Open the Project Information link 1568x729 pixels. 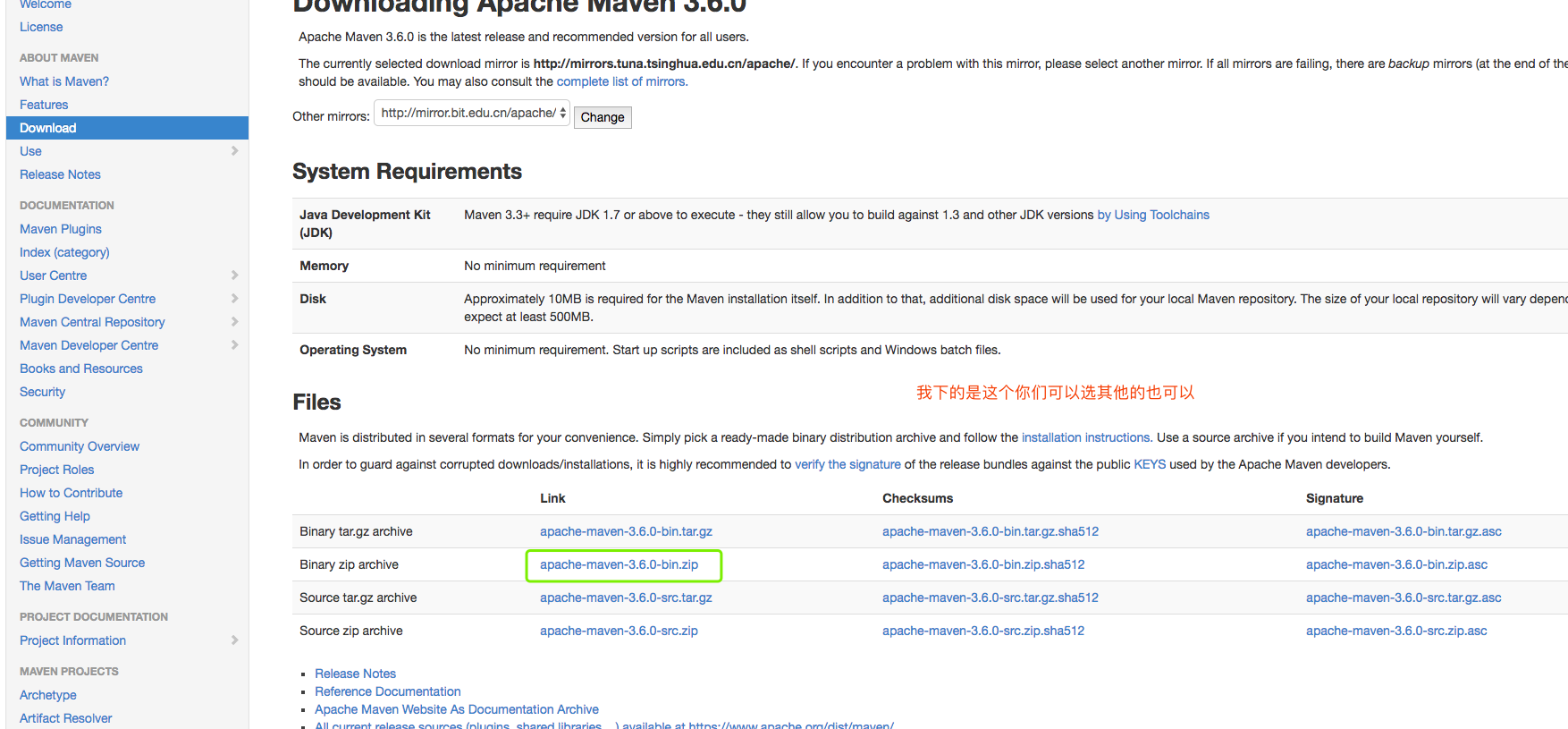(x=72, y=640)
